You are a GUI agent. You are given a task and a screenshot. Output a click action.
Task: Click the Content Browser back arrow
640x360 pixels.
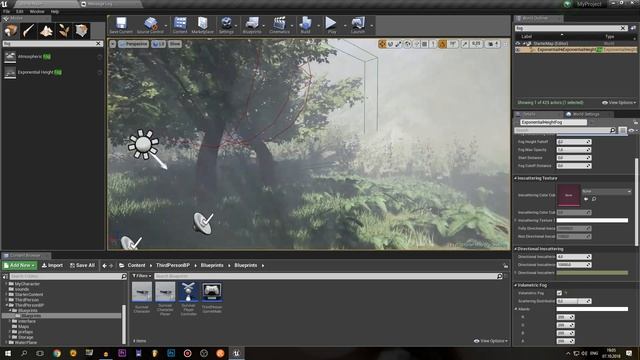click(104, 266)
